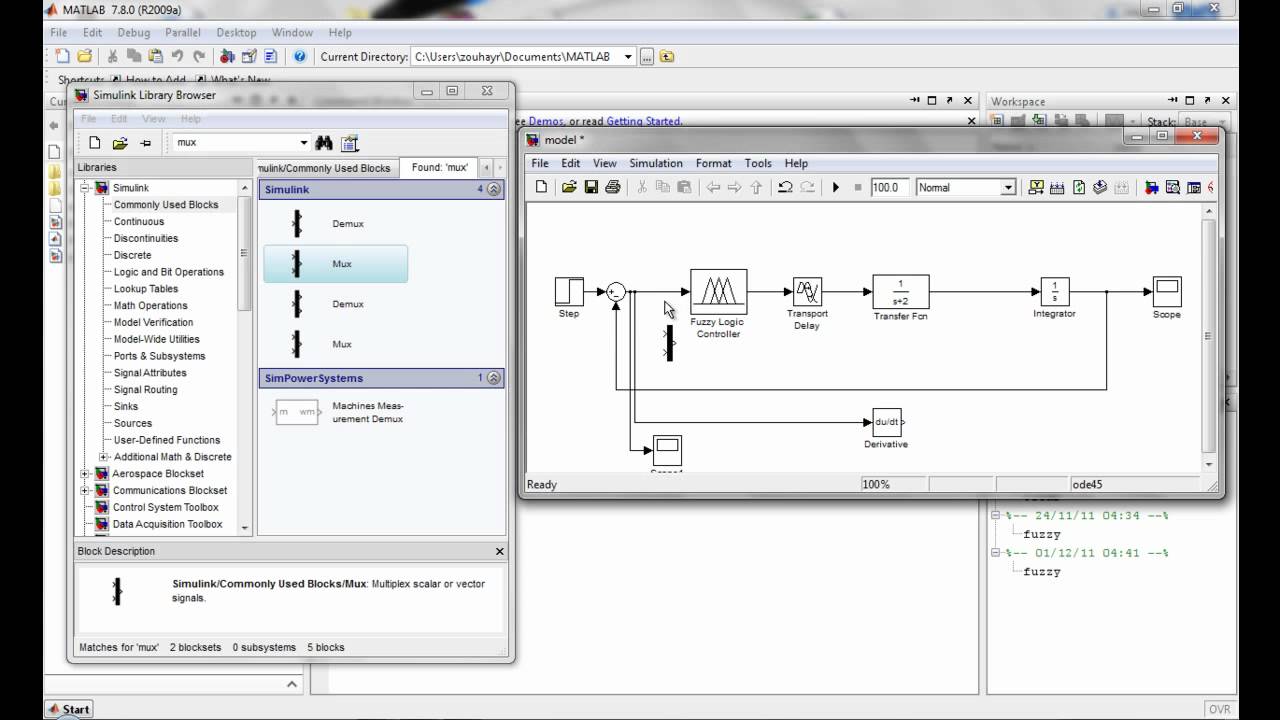The image size is (1280, 720).
Task: Open file icon in Library Browser toolbar
Action: point(120,143)
